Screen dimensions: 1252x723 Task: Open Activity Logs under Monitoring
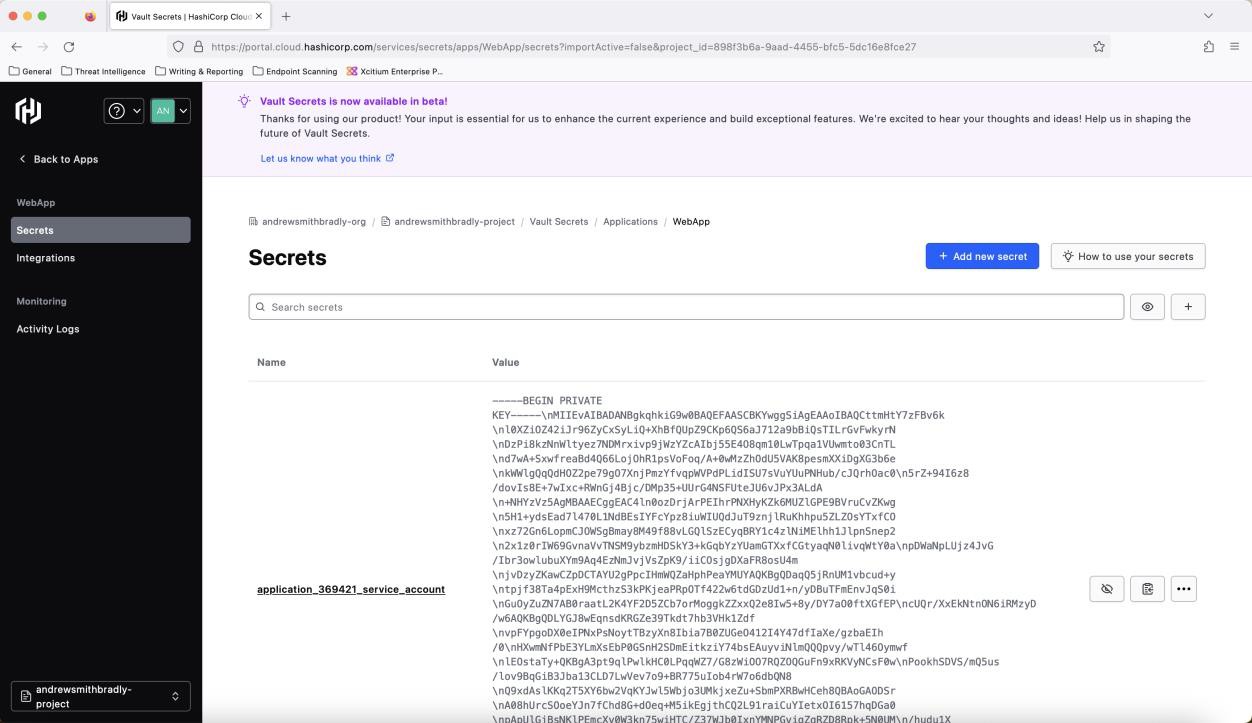[x=48, y=328]
